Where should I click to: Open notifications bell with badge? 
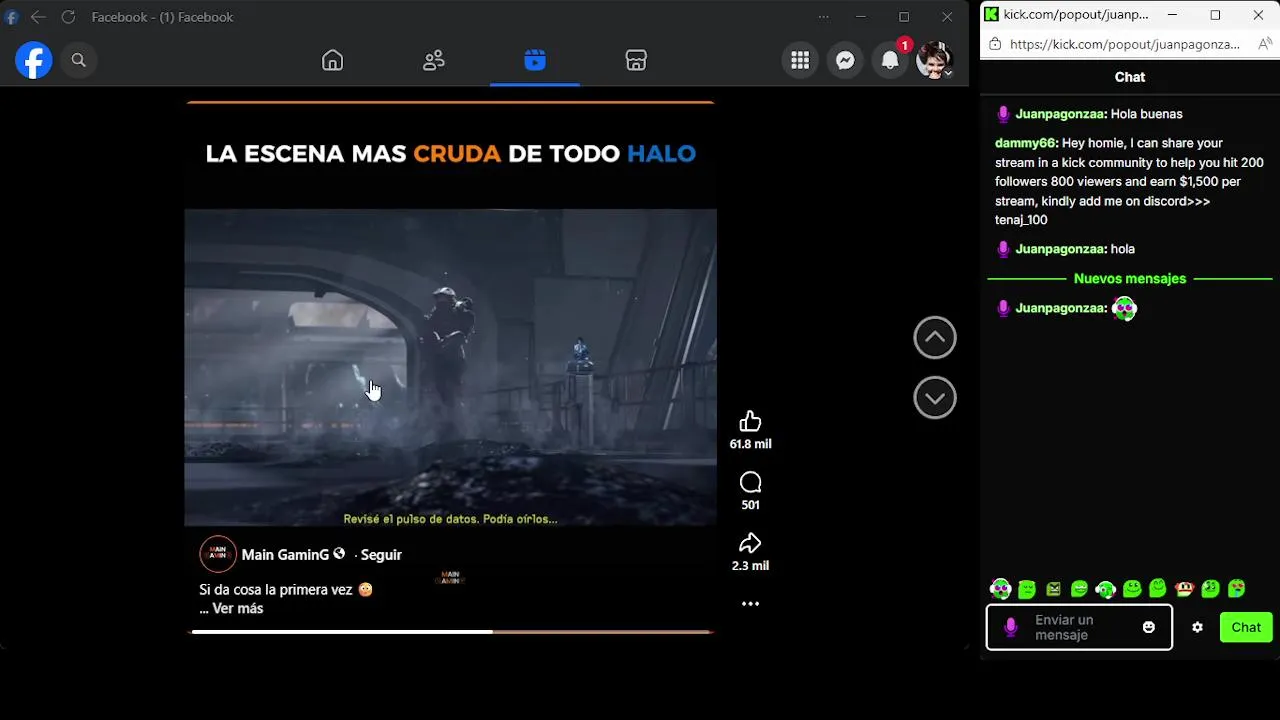pos(890,61)
